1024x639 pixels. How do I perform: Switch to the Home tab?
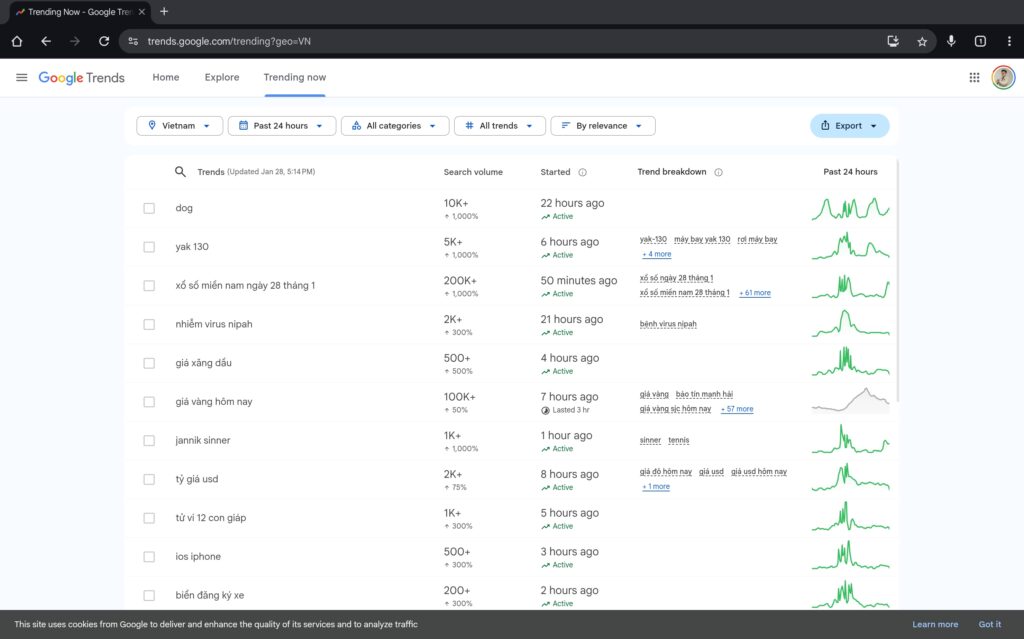pos(166,77)
